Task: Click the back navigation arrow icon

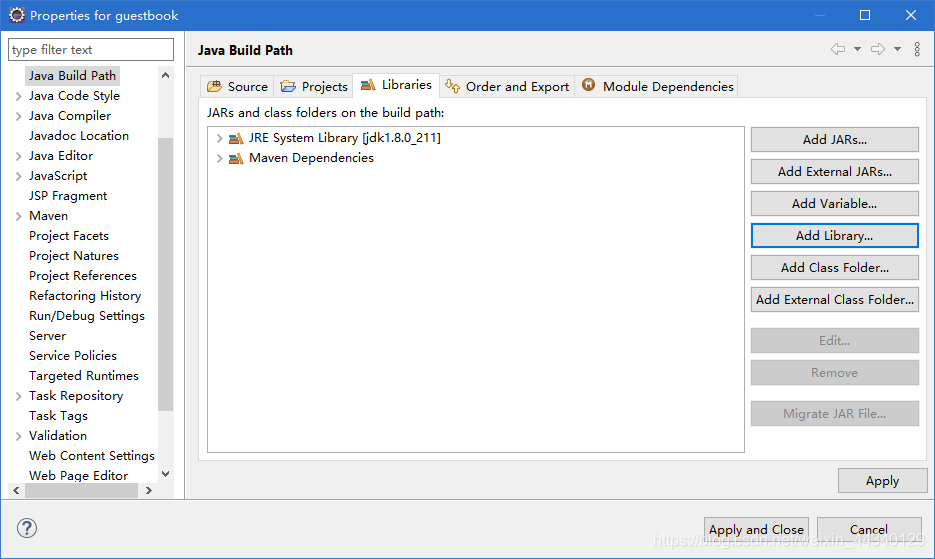Action: [837, 49]
